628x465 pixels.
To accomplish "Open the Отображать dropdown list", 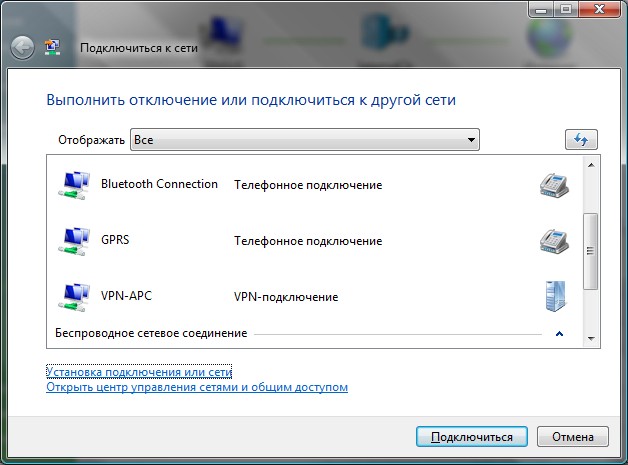I will click(x=305, y=139).
